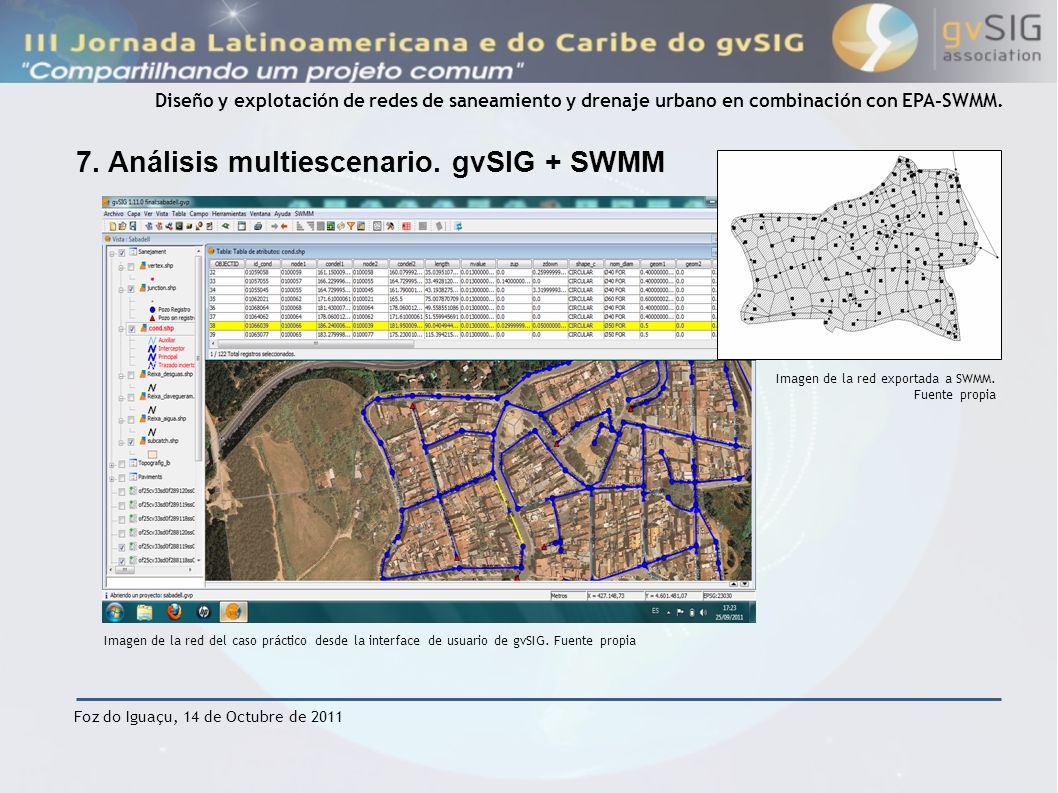Toggle the junction.shp layer checkbox
This screenshot has height=793, width=1058.
click(x=131, y=289)
